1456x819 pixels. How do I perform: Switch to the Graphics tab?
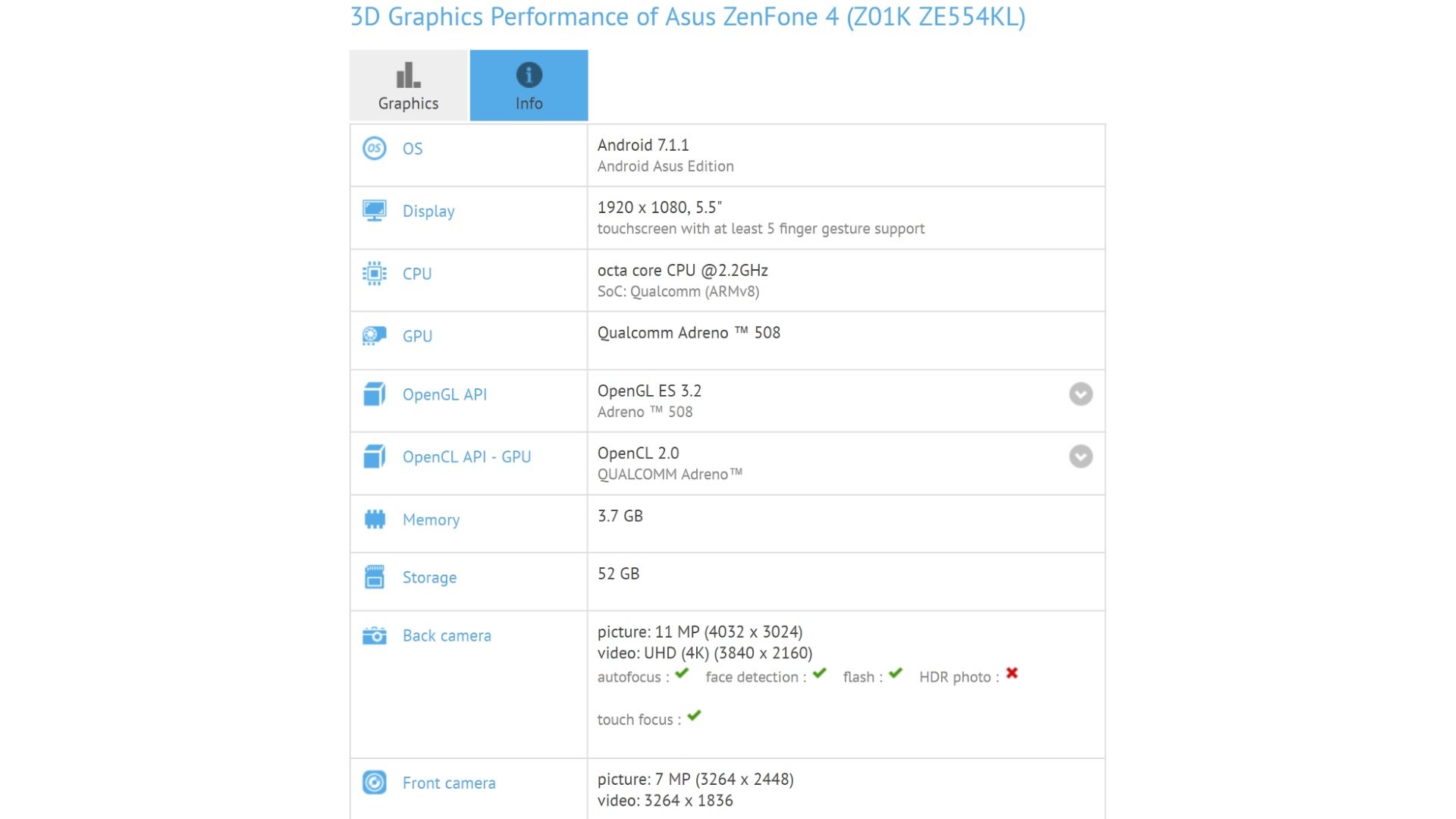pyautogui.click(x=408, y=86)
